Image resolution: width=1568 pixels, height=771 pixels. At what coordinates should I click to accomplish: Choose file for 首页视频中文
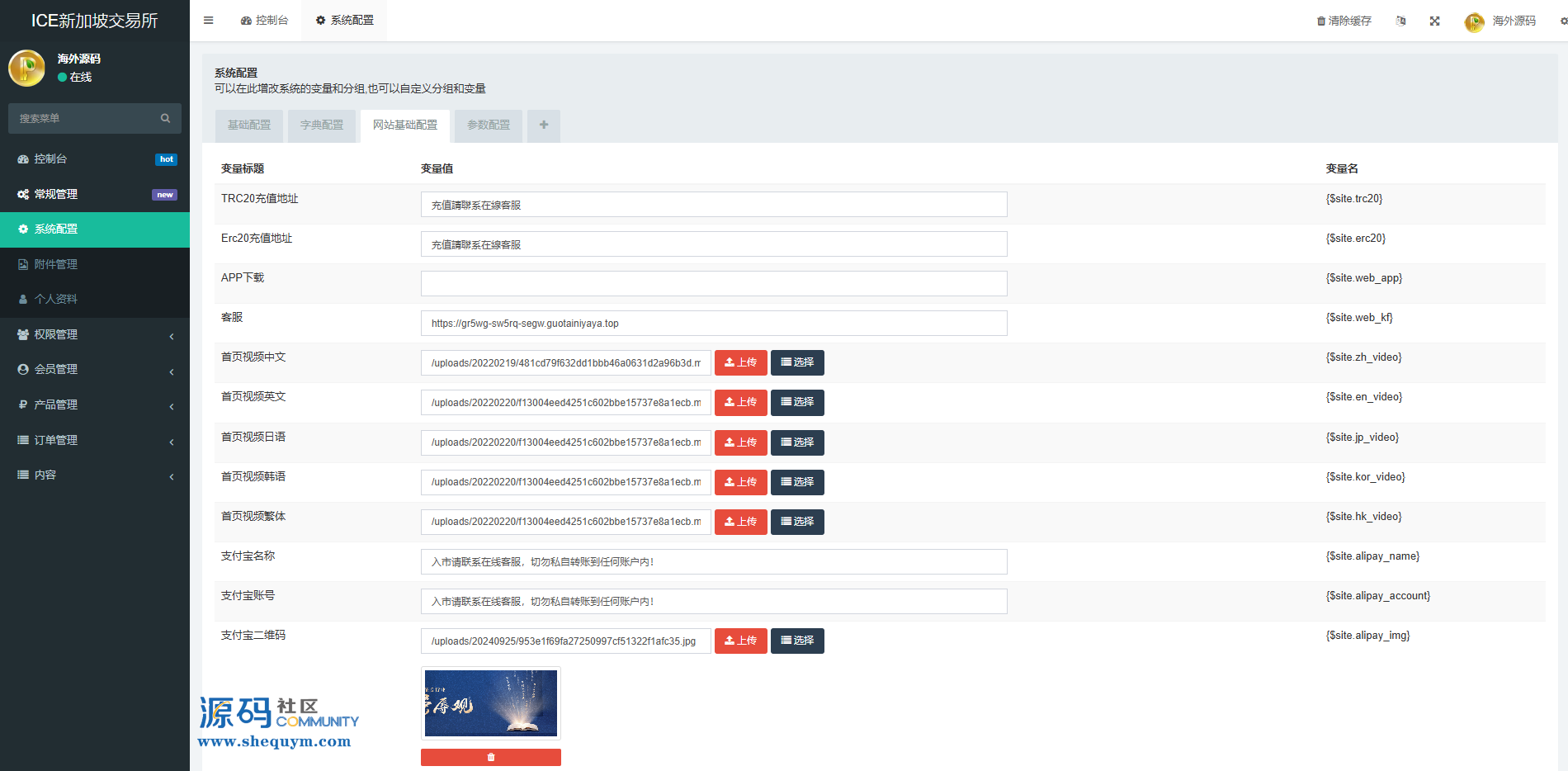point(797,362)
